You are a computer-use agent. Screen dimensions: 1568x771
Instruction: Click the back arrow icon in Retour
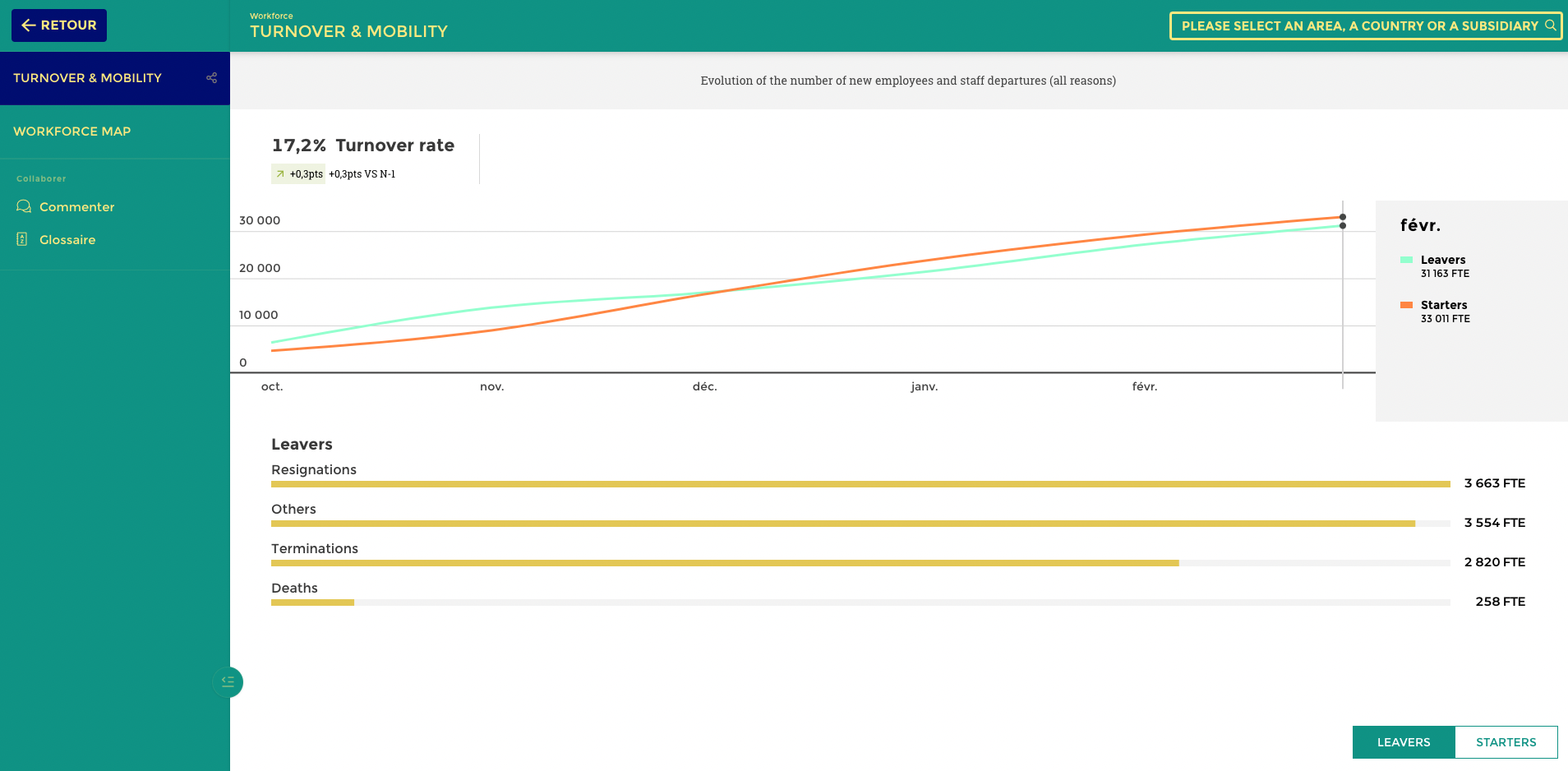click(x=29, y=25)
